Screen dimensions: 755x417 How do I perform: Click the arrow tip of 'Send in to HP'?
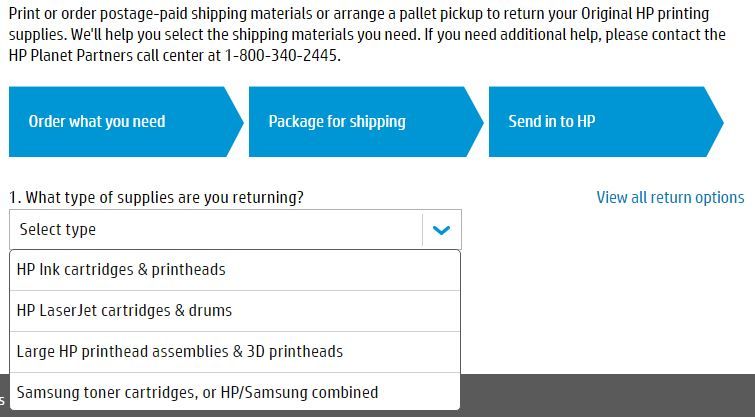click(716, 122)
